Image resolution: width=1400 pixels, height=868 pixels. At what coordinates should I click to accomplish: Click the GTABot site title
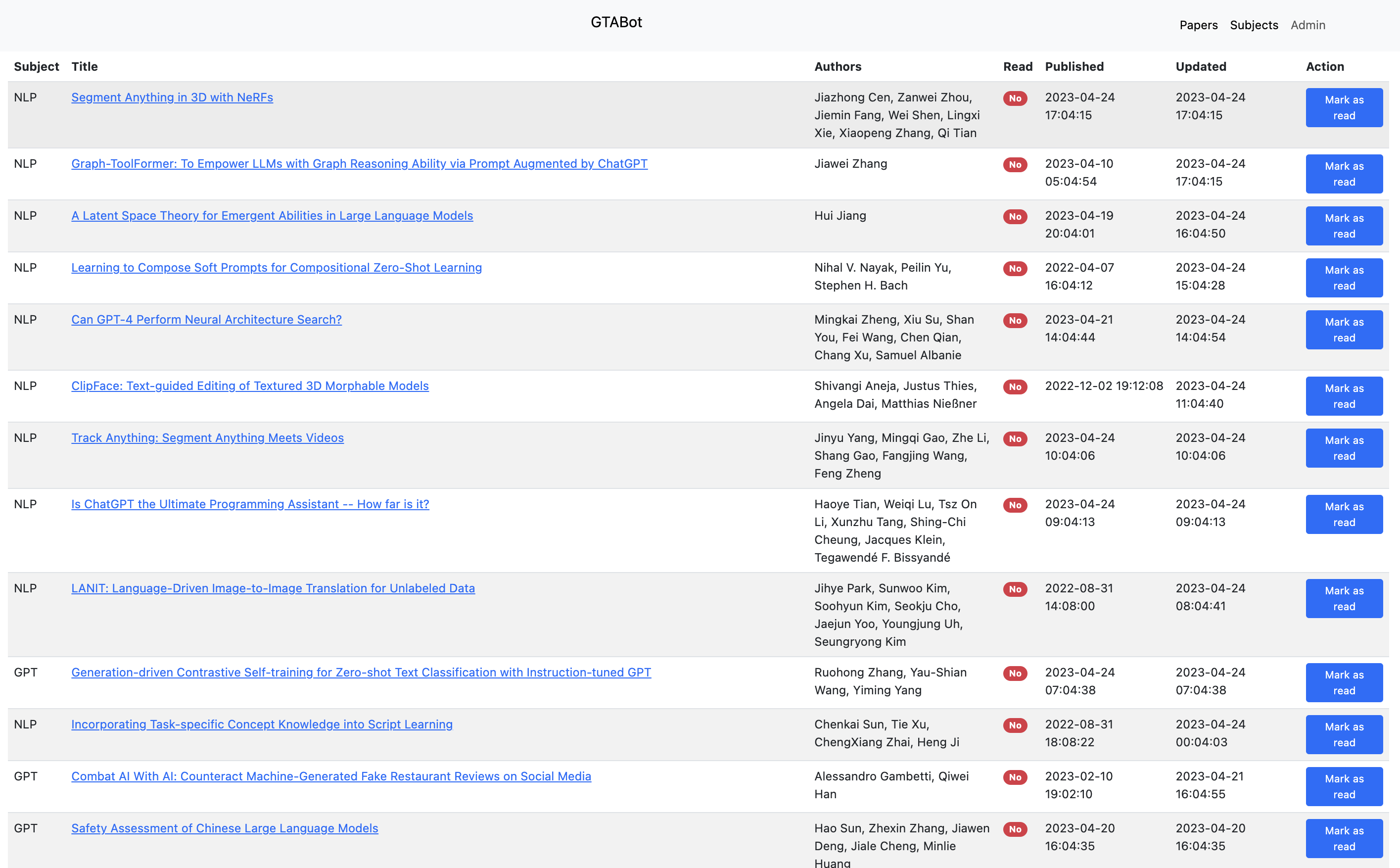(616, 22)
